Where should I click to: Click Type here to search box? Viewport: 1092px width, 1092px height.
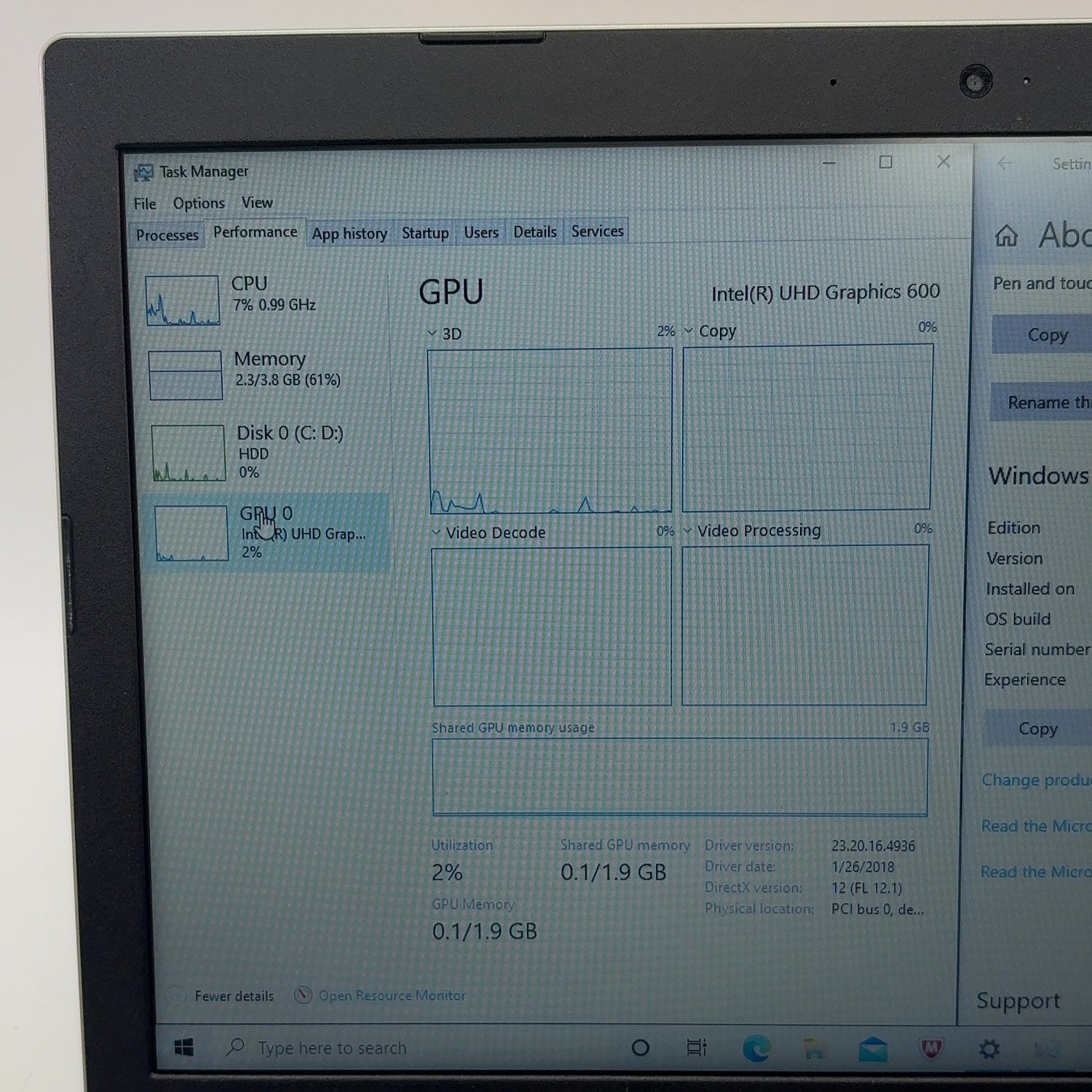pyautogui.click(x=332, y=1048)
